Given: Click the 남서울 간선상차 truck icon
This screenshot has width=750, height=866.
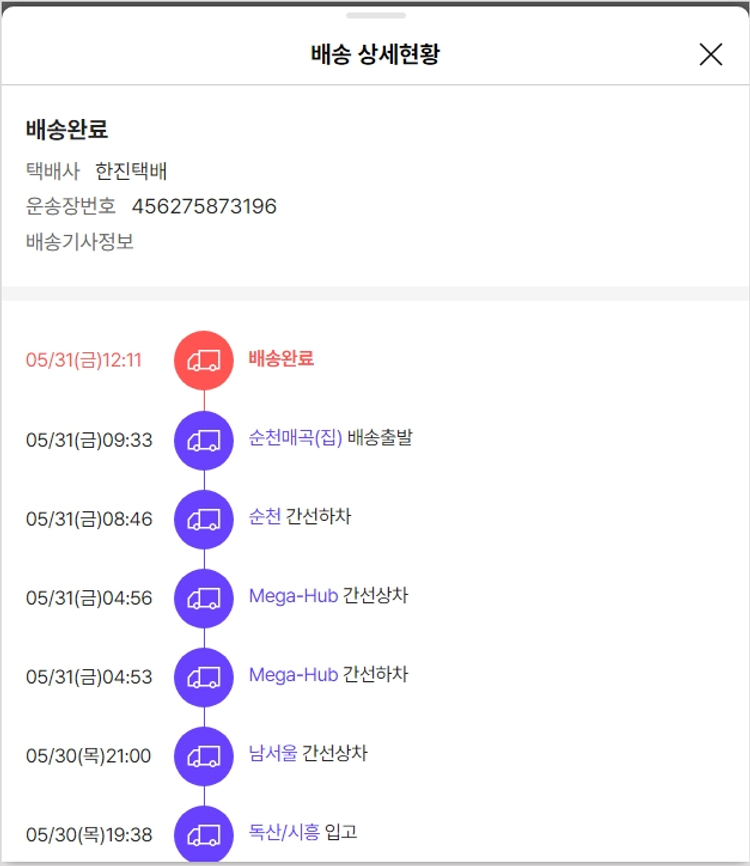Looking at the screenshot, I should [204, 756].
